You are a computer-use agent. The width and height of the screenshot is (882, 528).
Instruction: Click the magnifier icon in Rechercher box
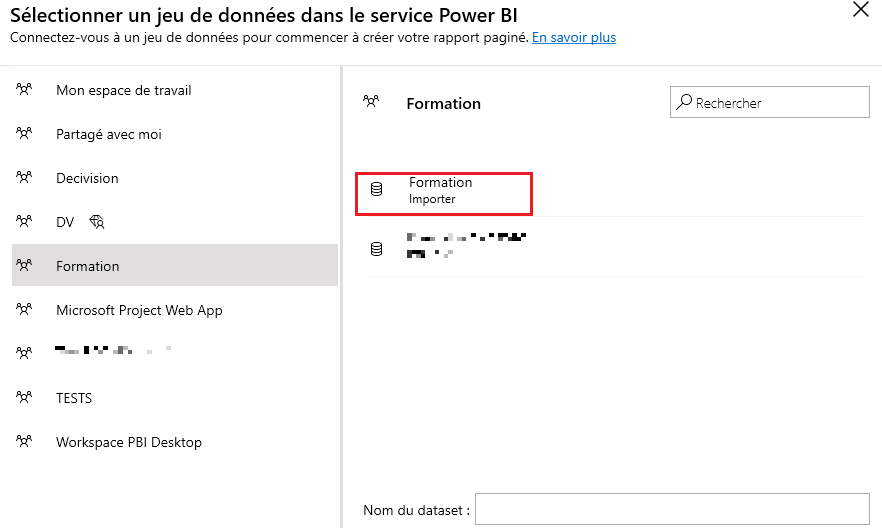point(684,102)
